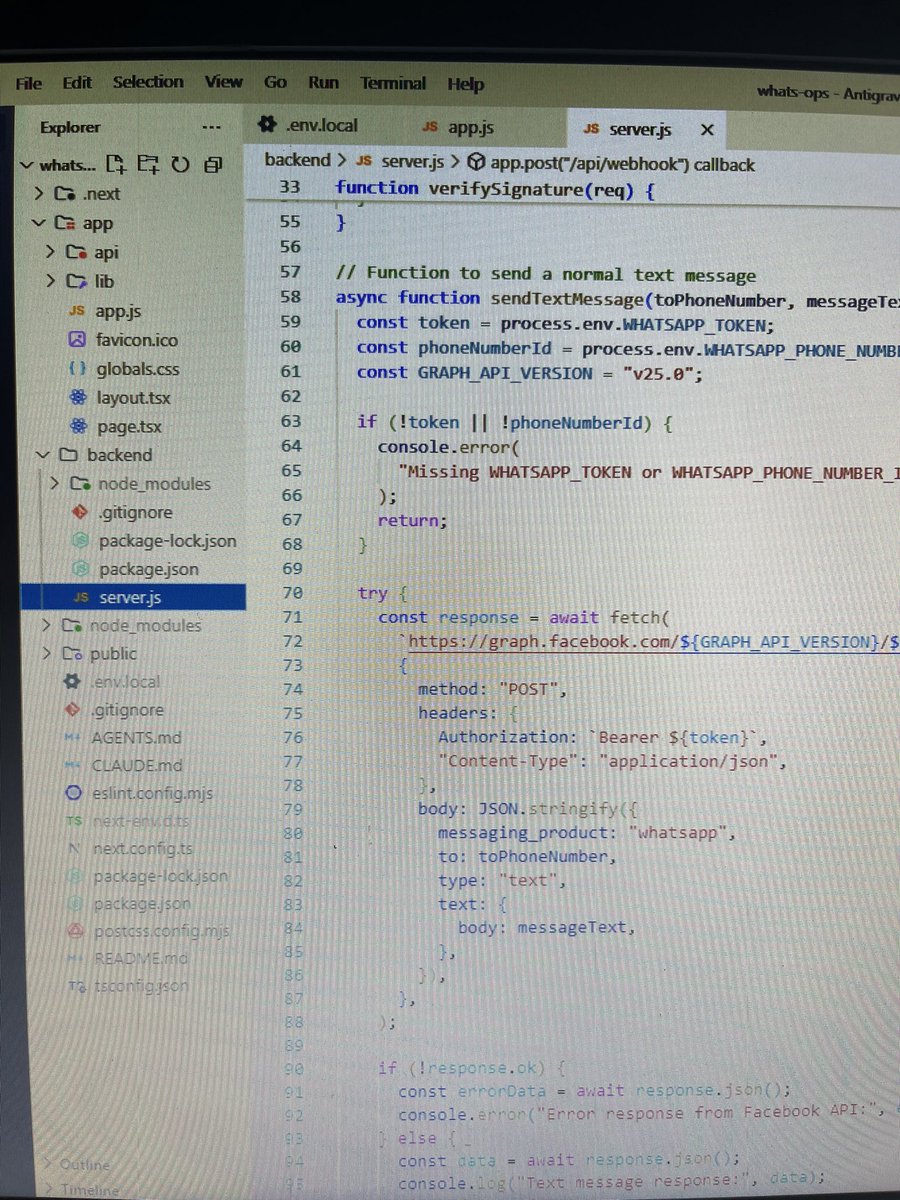
Task: Open the Terminal menu
Action: click(393, 84)
